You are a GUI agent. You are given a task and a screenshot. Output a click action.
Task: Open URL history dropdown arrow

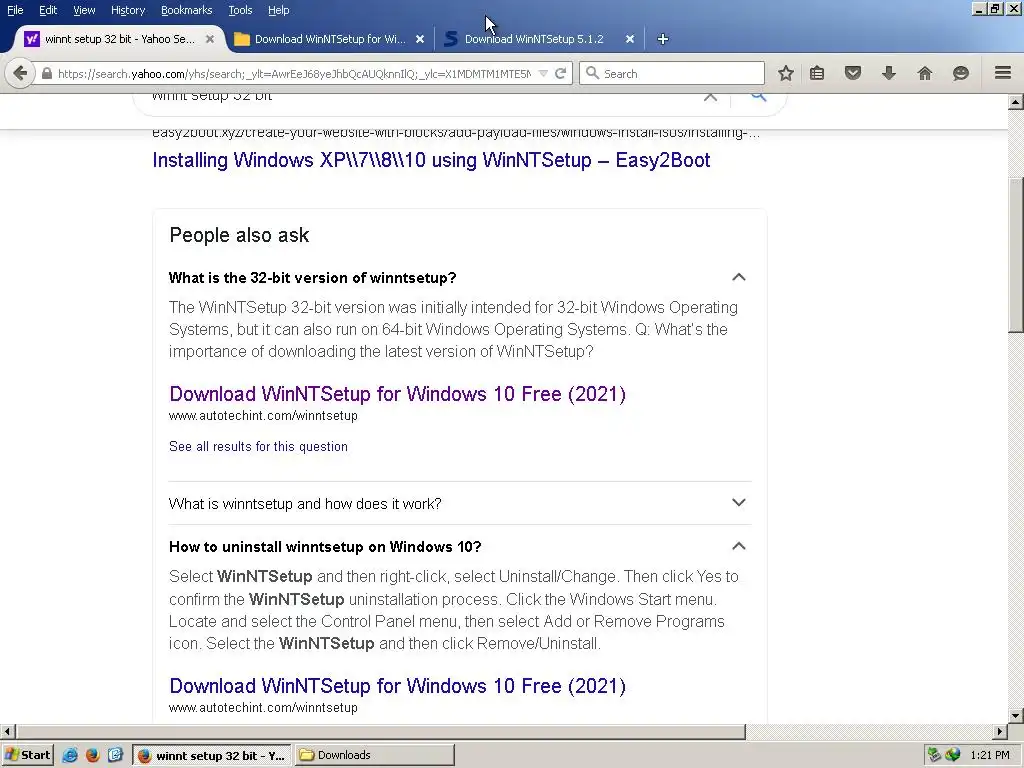(543, 73)
